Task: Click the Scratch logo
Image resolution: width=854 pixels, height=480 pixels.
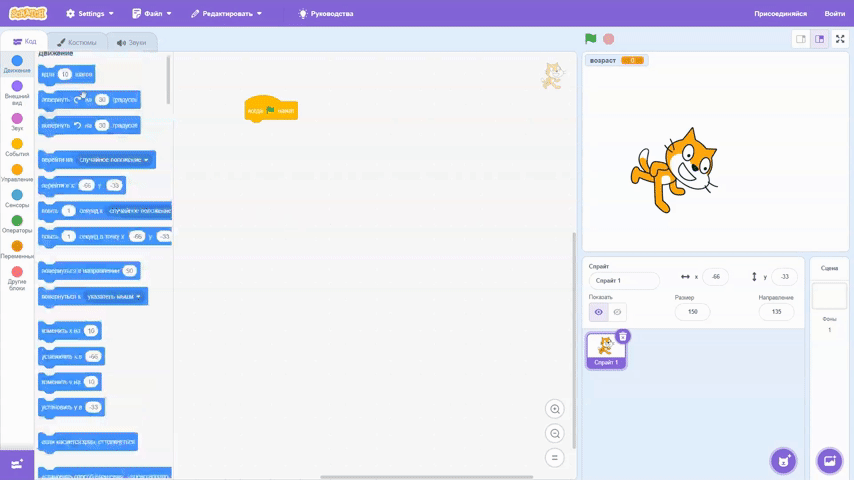Action: (x=28, y=13)
